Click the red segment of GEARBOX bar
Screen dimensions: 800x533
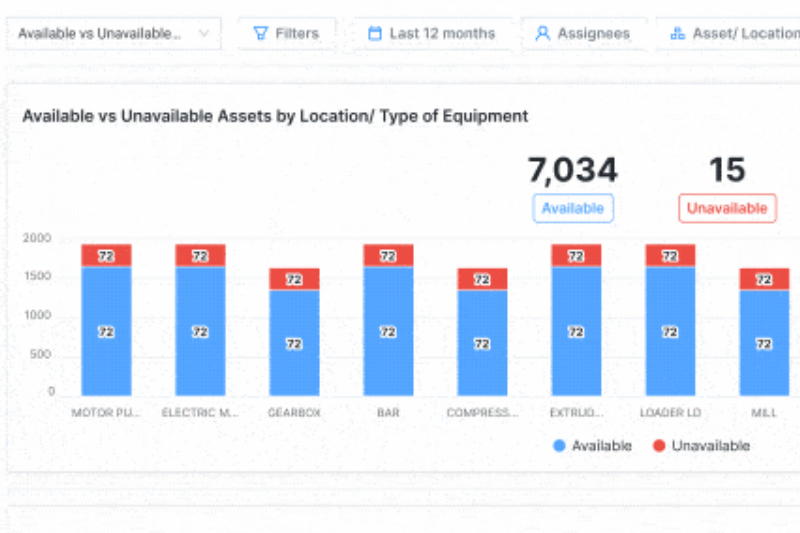pos(294,279)
